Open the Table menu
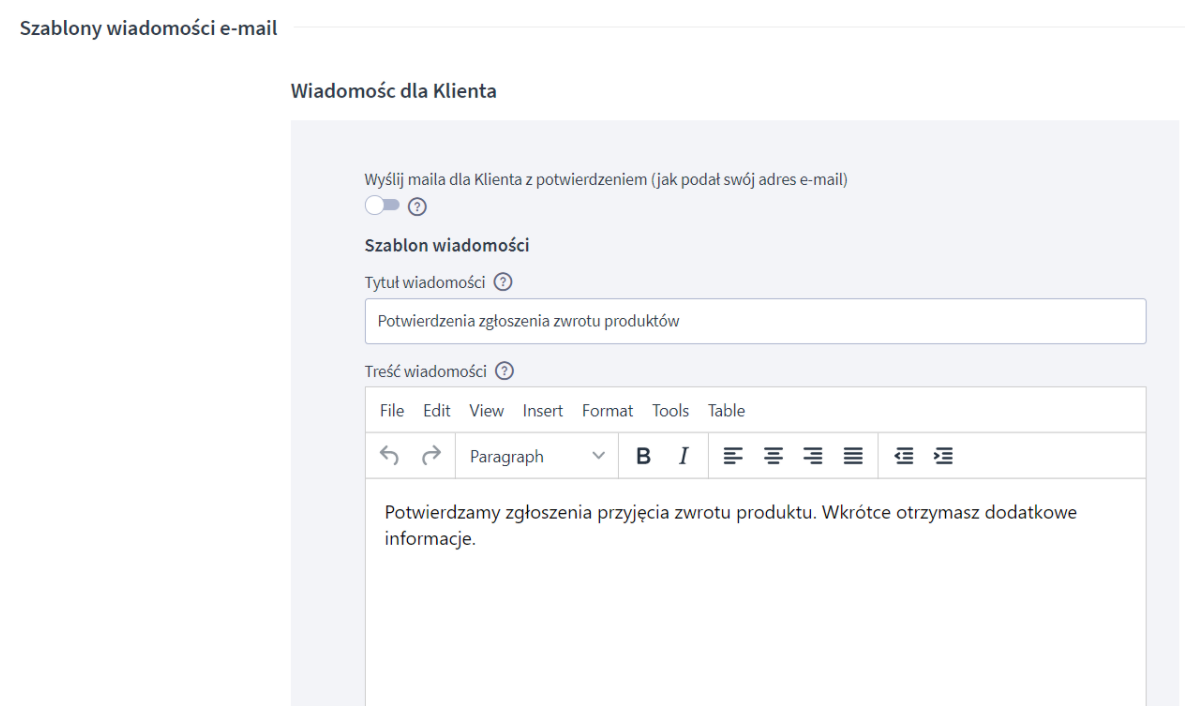This screenshot has height=710, width=1189. tap(726, 410)
